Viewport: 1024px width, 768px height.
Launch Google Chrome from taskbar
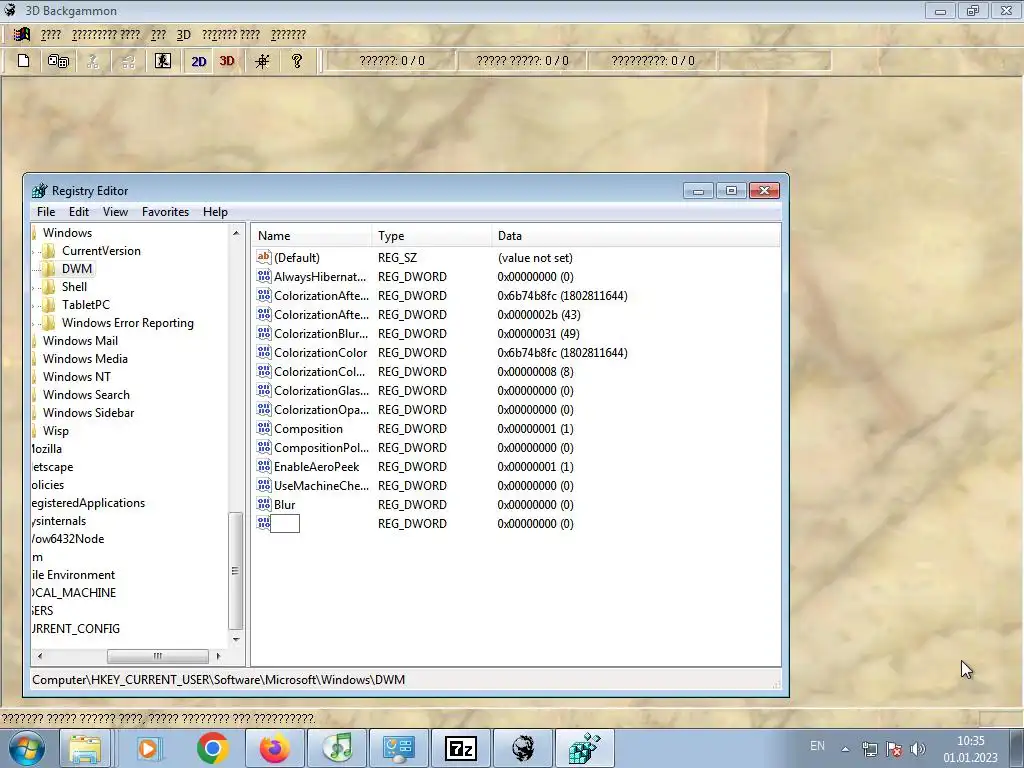pyautogui.click(x=212, y=748)
